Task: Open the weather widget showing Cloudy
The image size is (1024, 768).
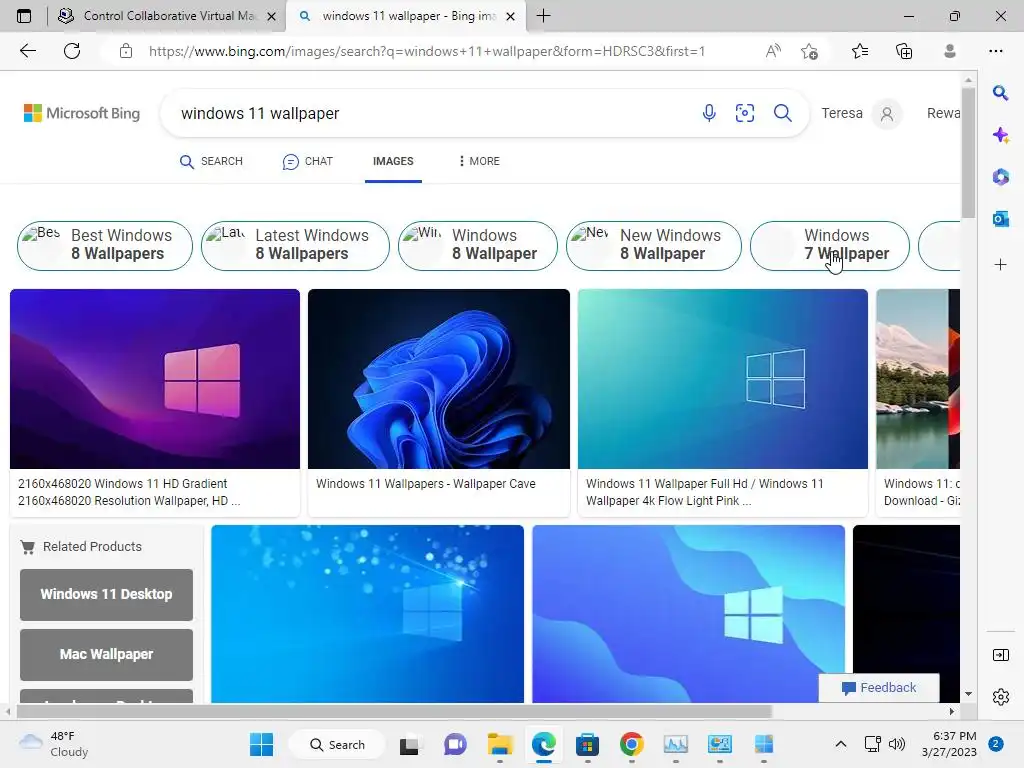Action: [54, 744]
